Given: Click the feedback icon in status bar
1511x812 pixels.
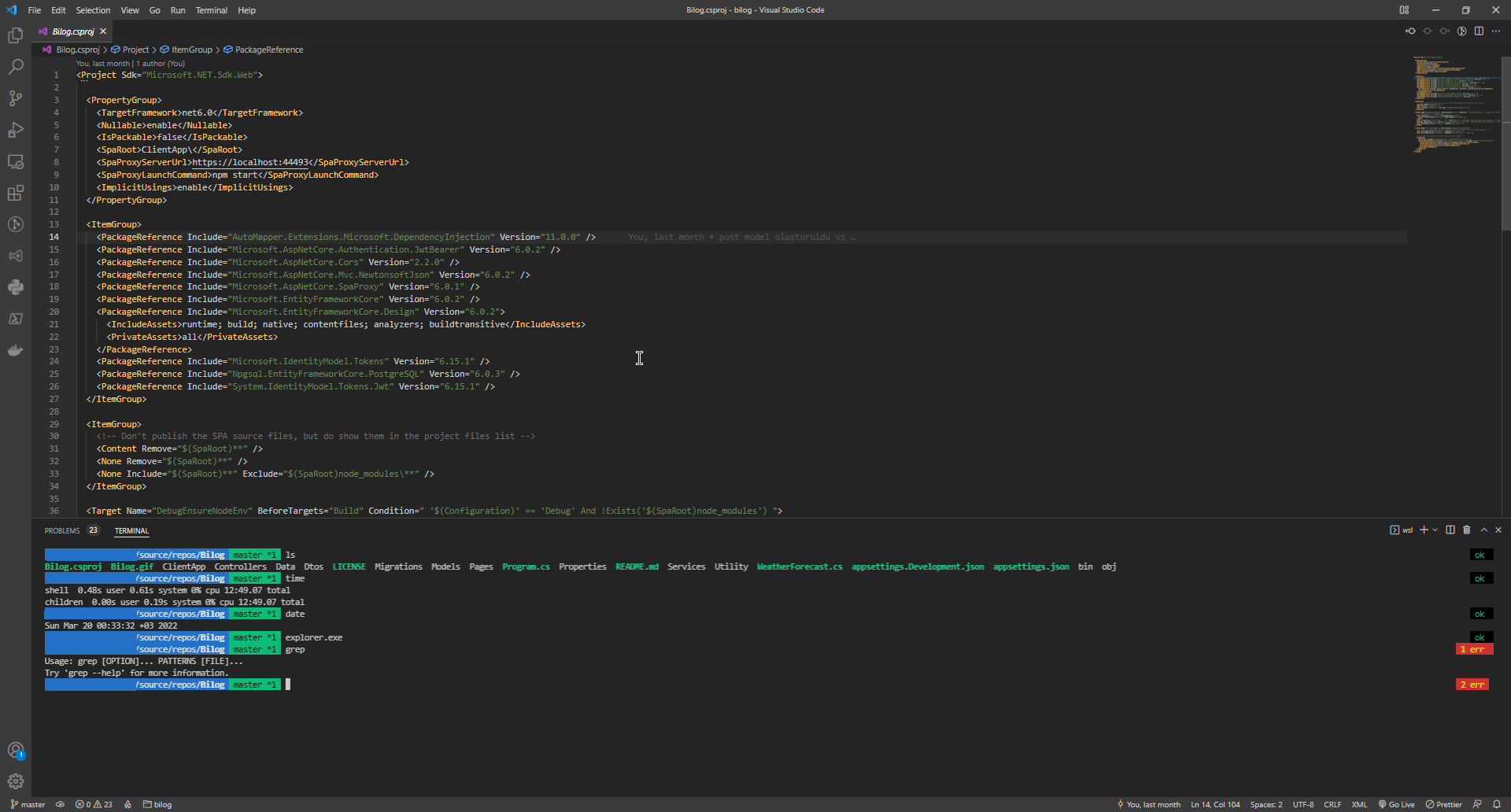Looking at the screenshot, I should coord(1477,804).
